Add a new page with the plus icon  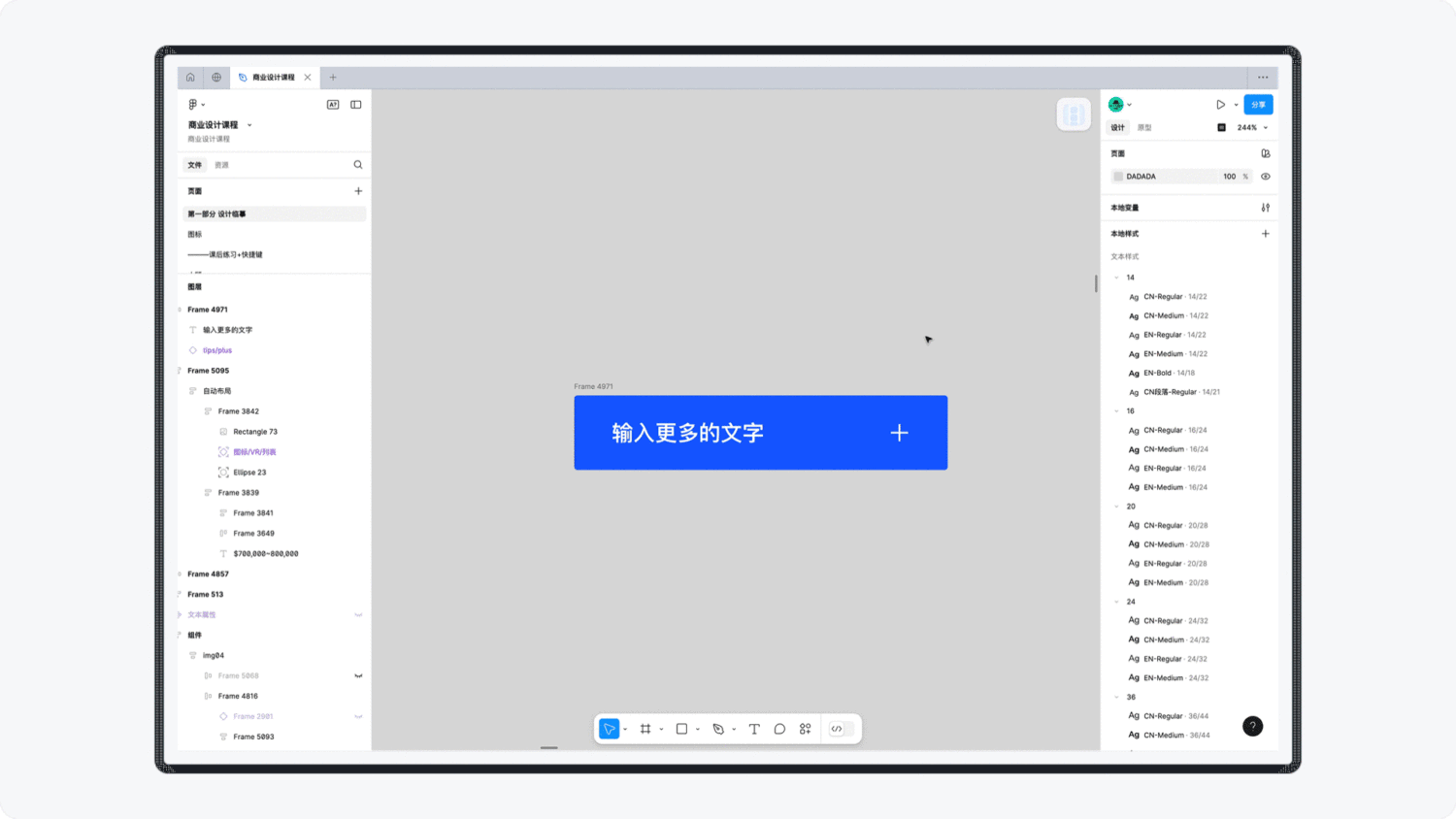point(357,191)
